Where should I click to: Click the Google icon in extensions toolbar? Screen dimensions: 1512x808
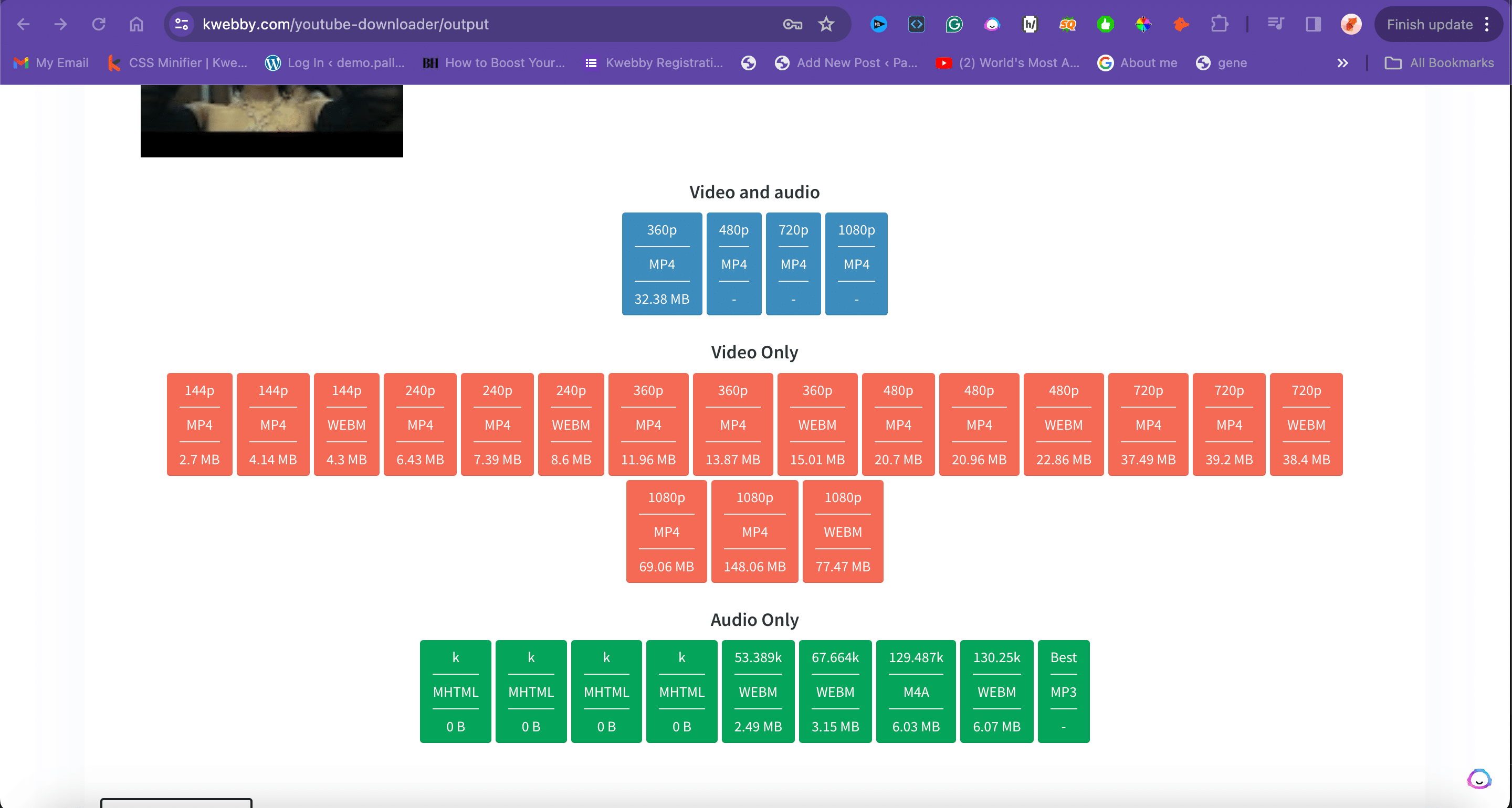click(953, 24)
